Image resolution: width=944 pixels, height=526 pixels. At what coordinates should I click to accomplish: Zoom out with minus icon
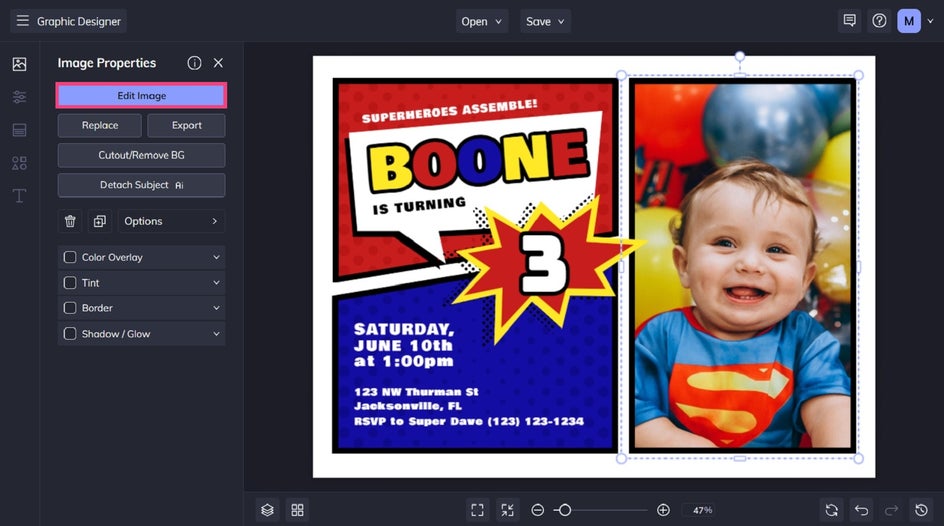[538, 510]
